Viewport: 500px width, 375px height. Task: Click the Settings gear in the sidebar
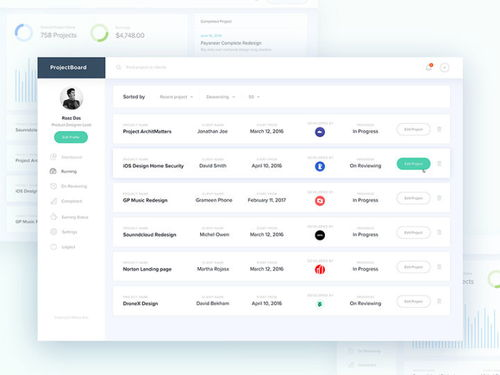coord(53,232)
